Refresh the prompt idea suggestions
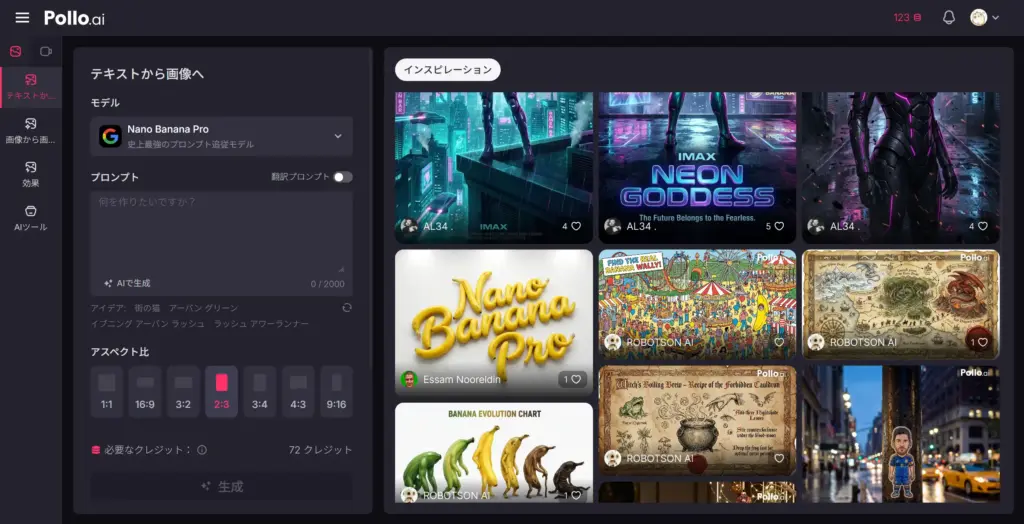The height and width of the screenshot is (524, 1024). (x=346, y=308)
